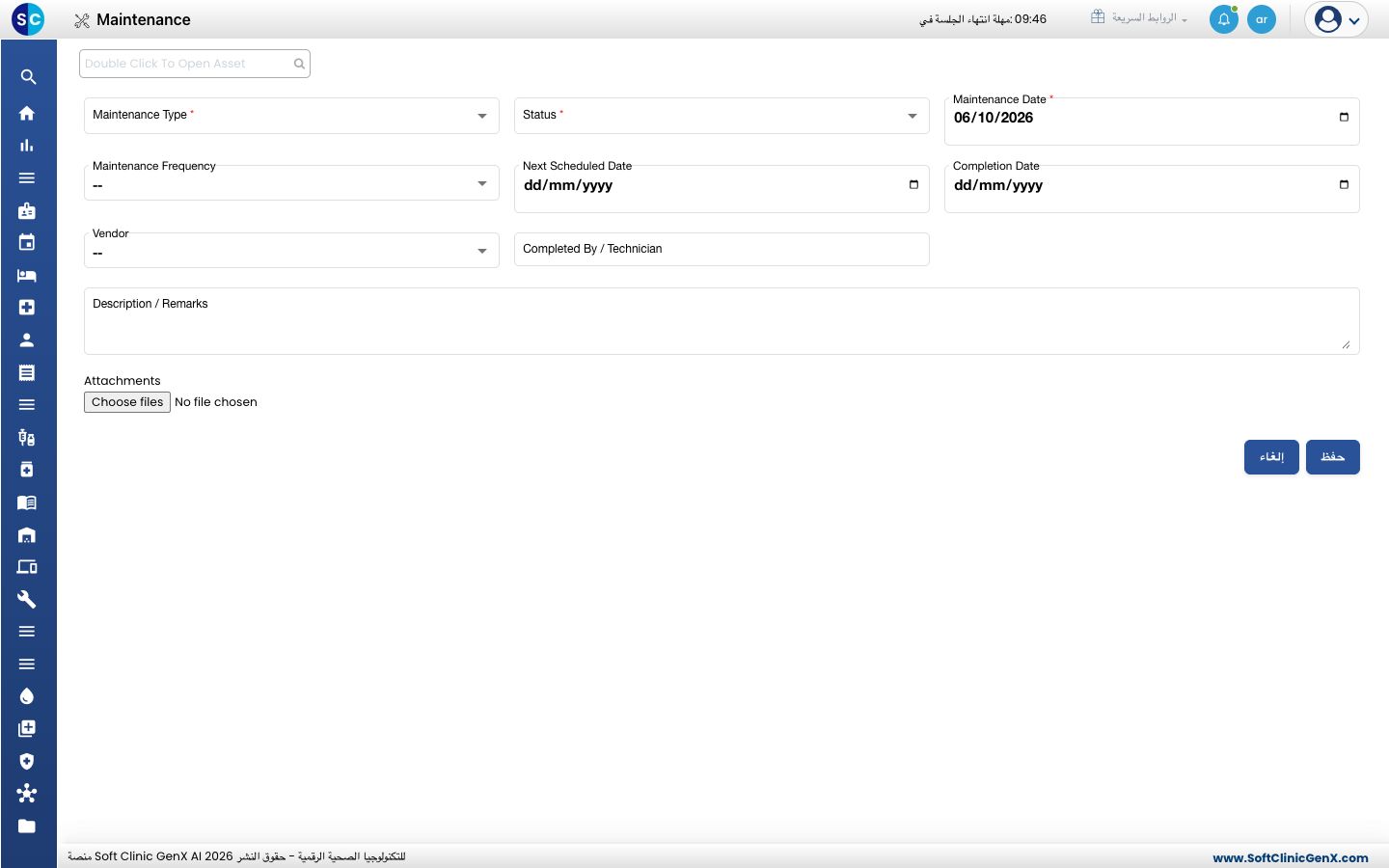Click the 'ar' language switch button
Screen dimensions: 1389x868
(1262, 19)
